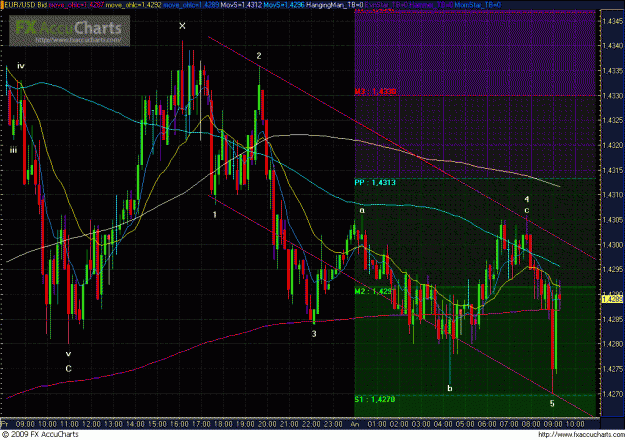The image size is (625, 440).
Task: Select the Mov5=1.4312 moving average readout
Action: pyautogui.click(x=241, y=5)
